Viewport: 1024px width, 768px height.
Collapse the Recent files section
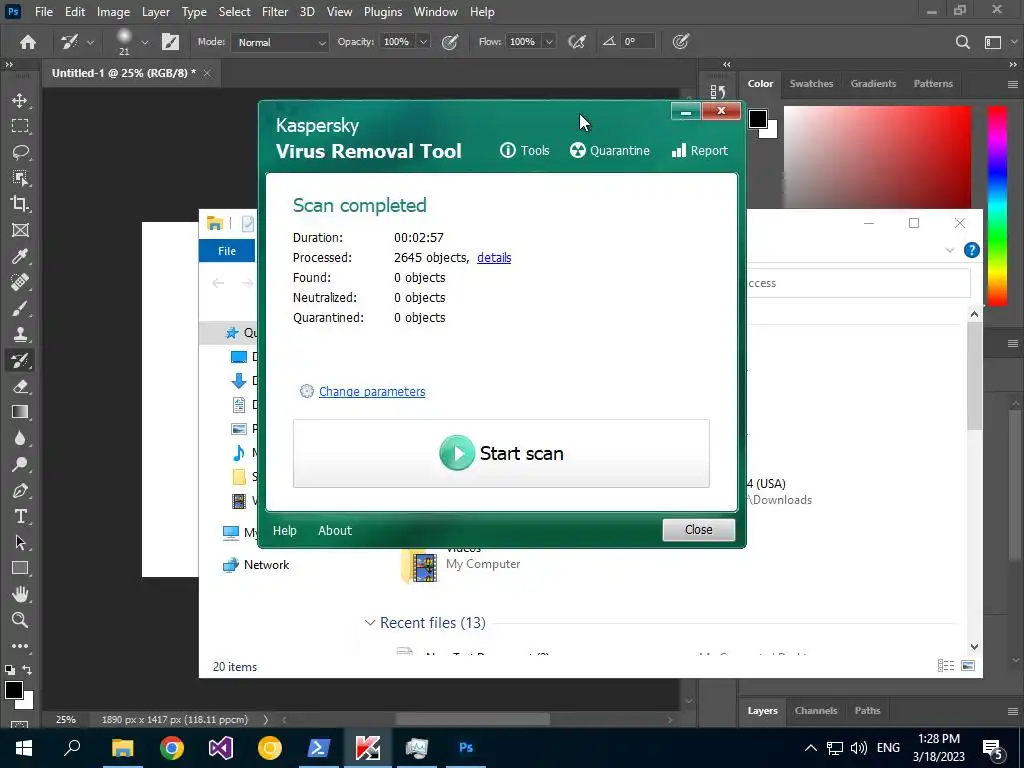(370, 622)
